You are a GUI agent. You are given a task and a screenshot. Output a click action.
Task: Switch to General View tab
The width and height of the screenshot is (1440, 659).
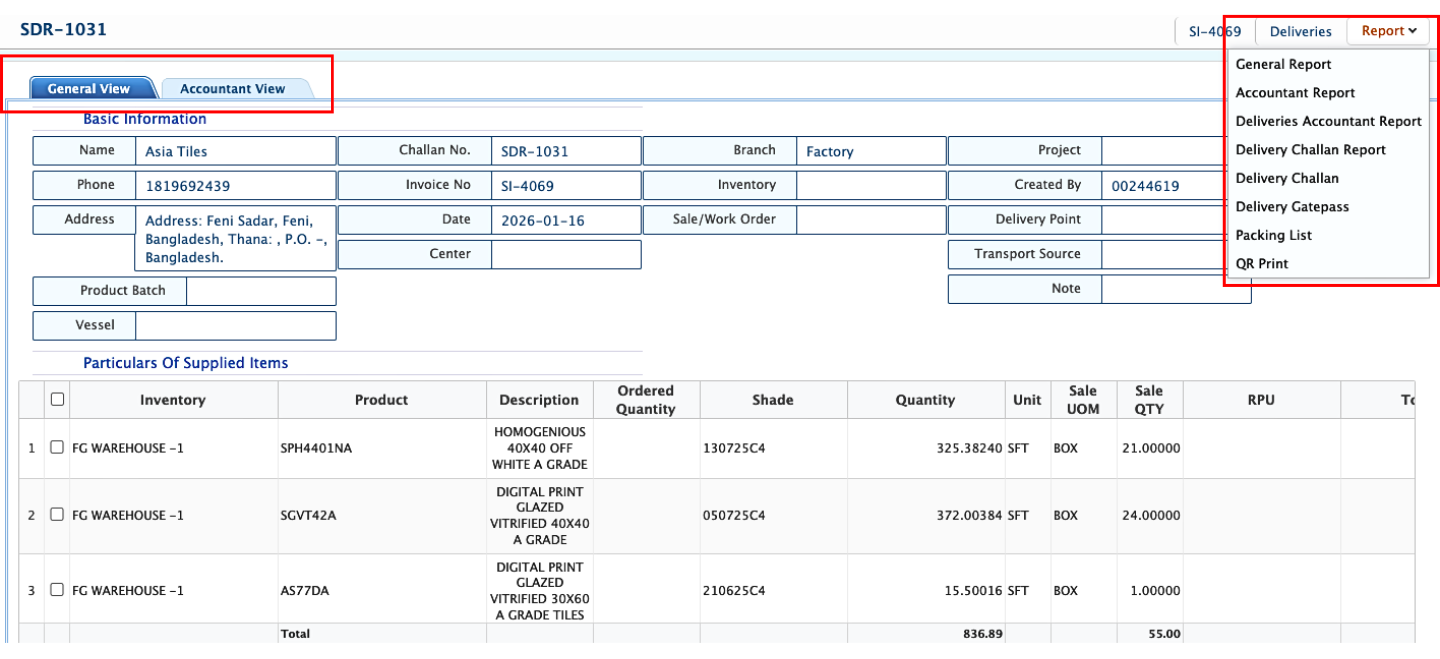(89, 89)
